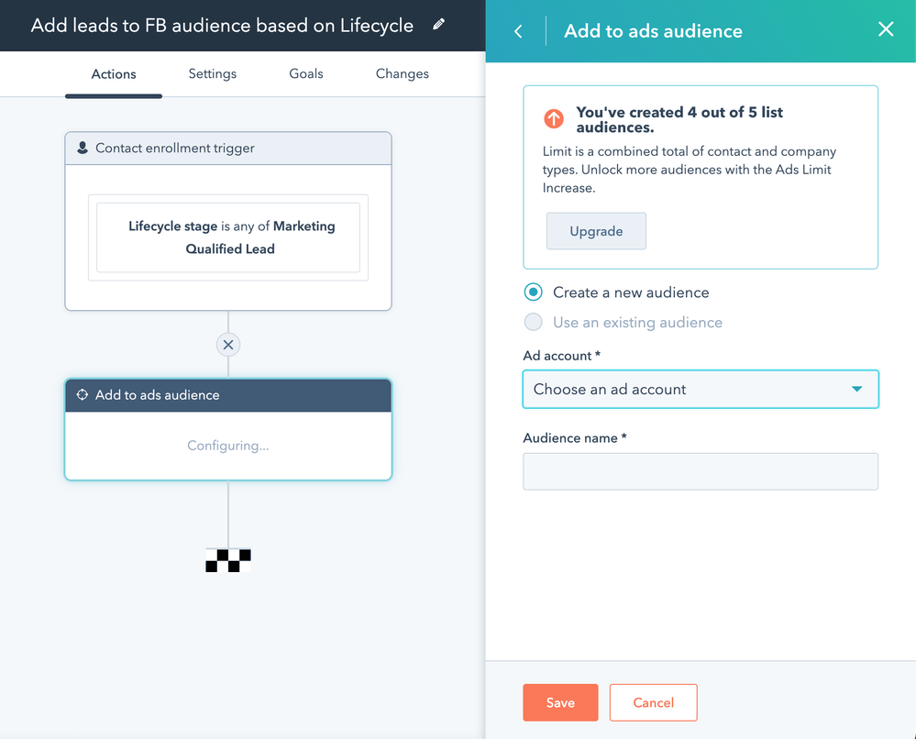
Task: Click the 4 out of 5 audiences heading
Action: coord(679,119)
